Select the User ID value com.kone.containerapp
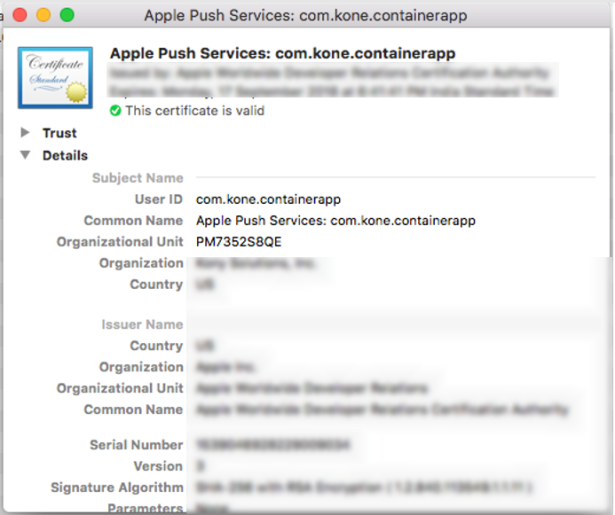615x515 pixels. point(268,199)
